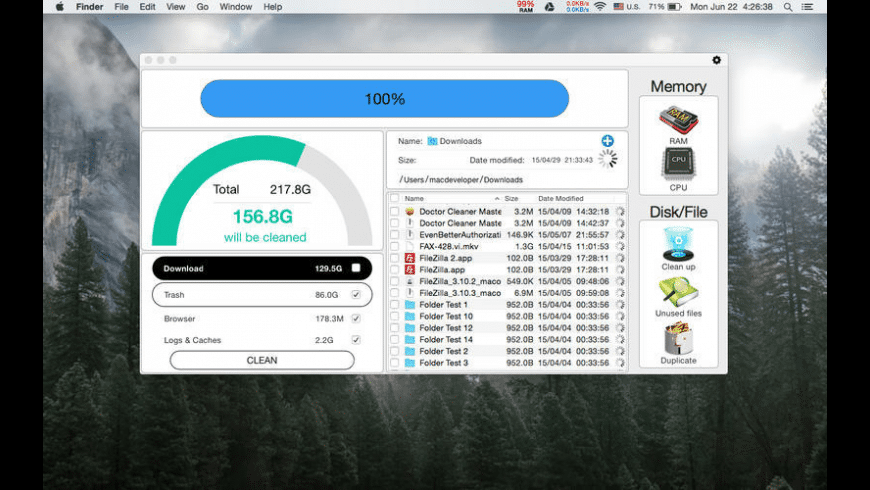Click the 100% scan progress bar
Screen dimensions: 870x490
pos(385,99)
